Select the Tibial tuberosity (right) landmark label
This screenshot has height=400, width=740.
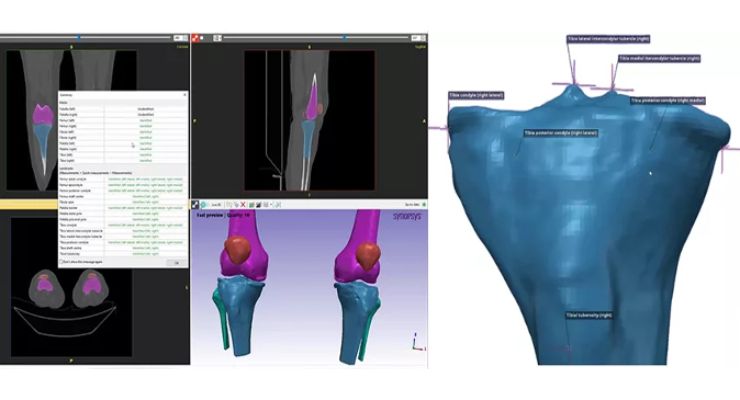(x=589, y=315)
